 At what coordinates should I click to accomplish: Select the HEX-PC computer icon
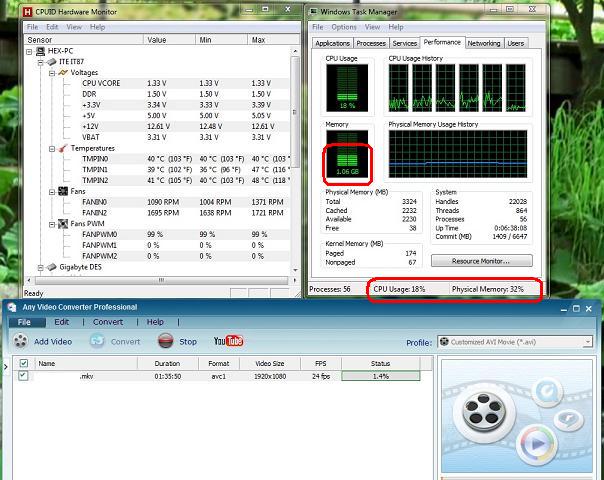40,51
